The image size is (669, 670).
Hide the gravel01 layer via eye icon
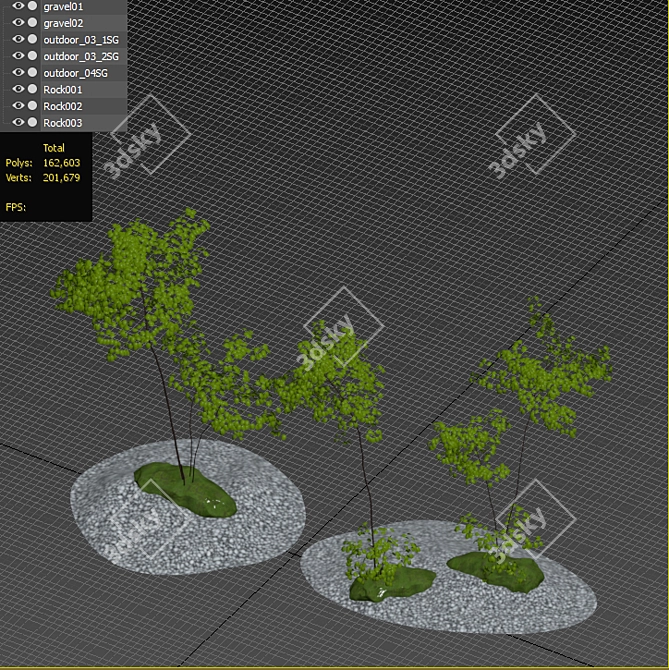pyautogui.click(x=18, y=6)
